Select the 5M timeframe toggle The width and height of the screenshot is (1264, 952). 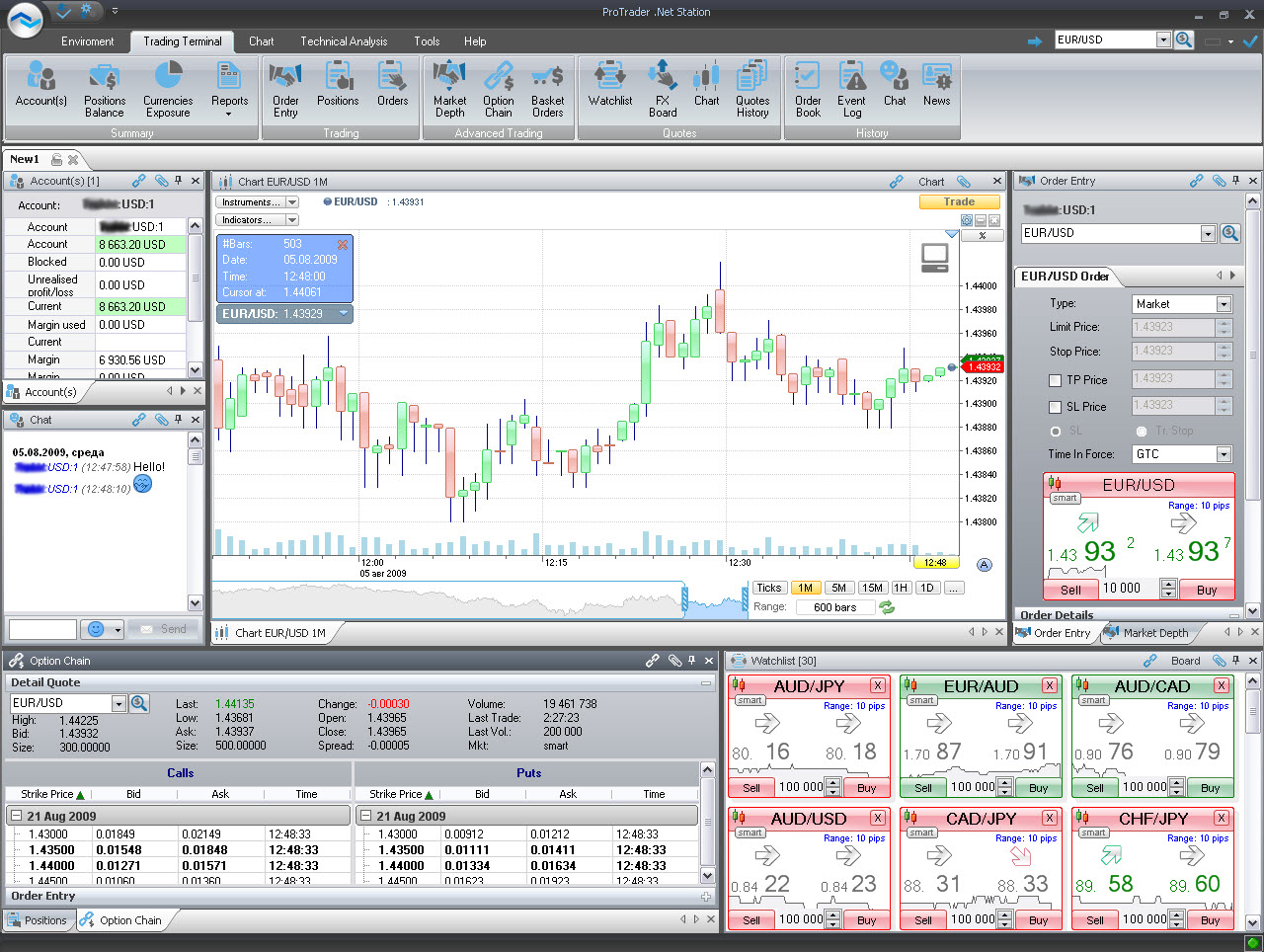[x=838, y=588]
